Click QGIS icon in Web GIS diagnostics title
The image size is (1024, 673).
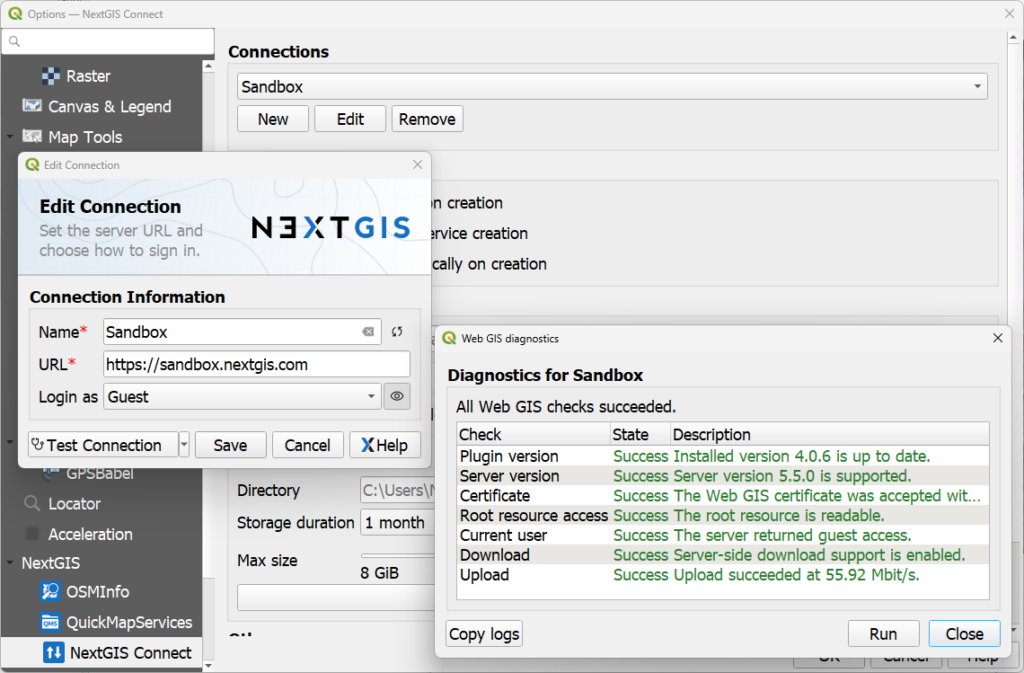pos(449,338)
